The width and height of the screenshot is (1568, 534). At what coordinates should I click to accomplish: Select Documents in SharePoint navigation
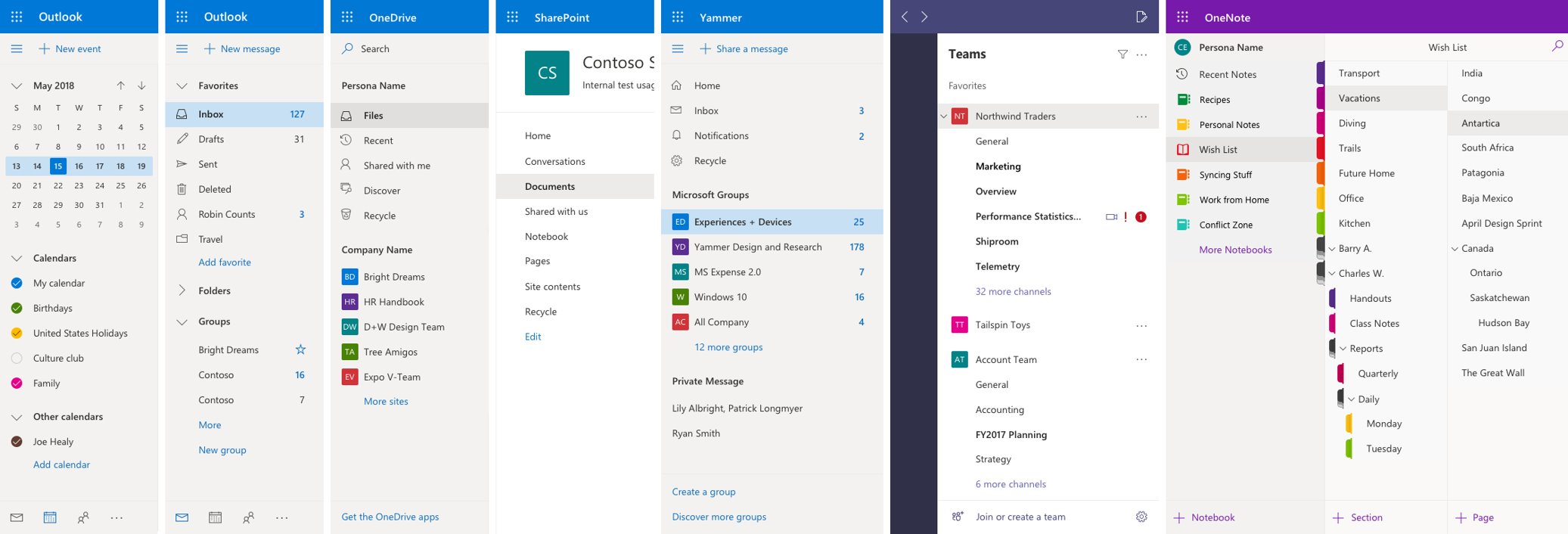tap(575, 186)
